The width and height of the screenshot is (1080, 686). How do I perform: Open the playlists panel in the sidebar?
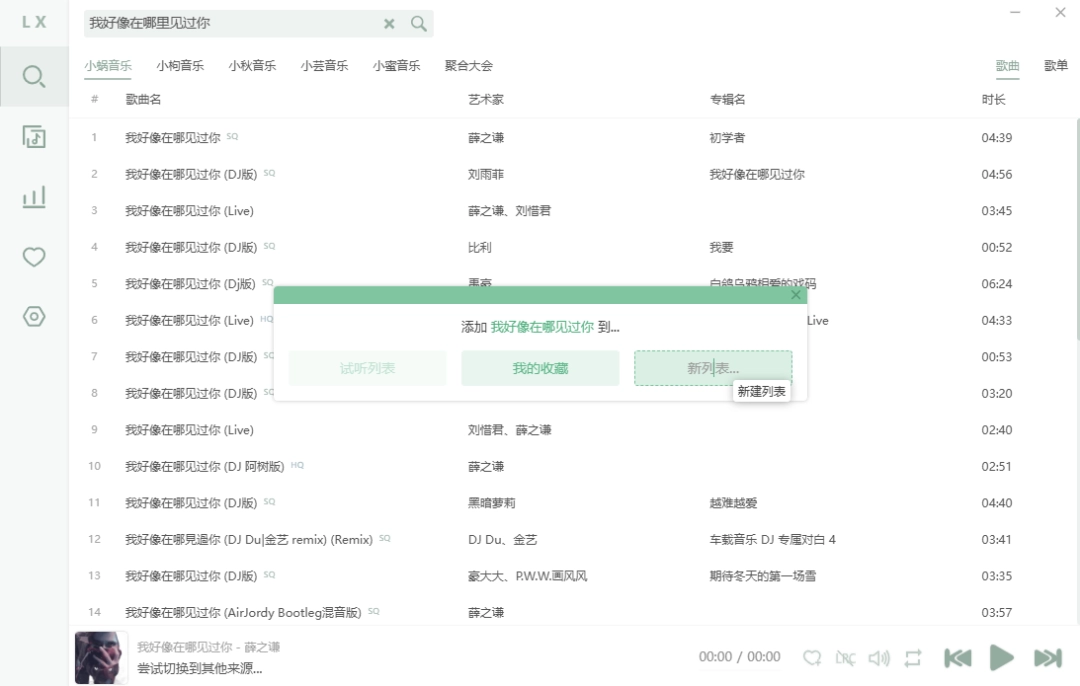coord(33,137)
